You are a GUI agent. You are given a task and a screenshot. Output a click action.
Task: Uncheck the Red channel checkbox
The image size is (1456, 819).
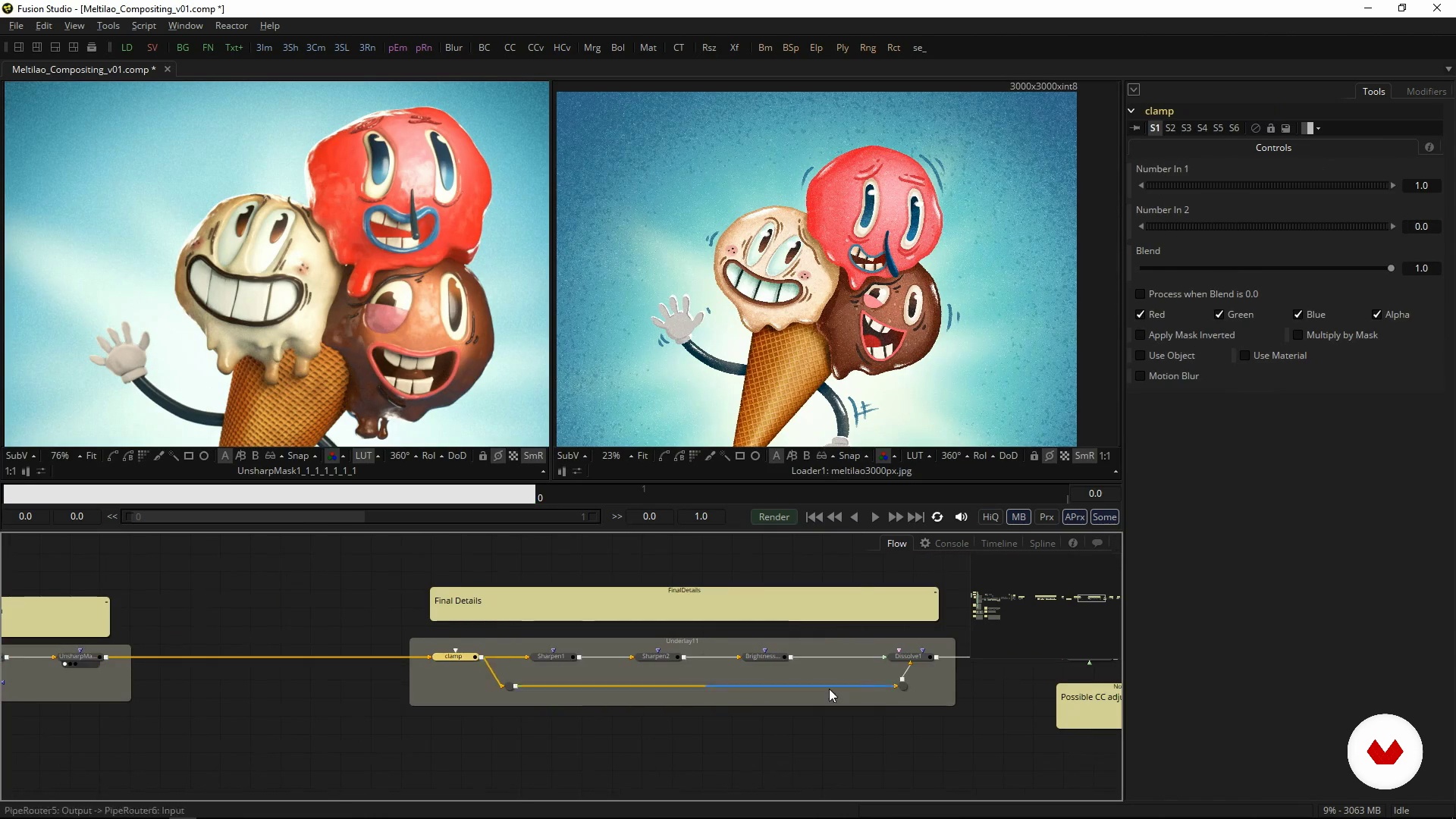(x=1140, y=315)
